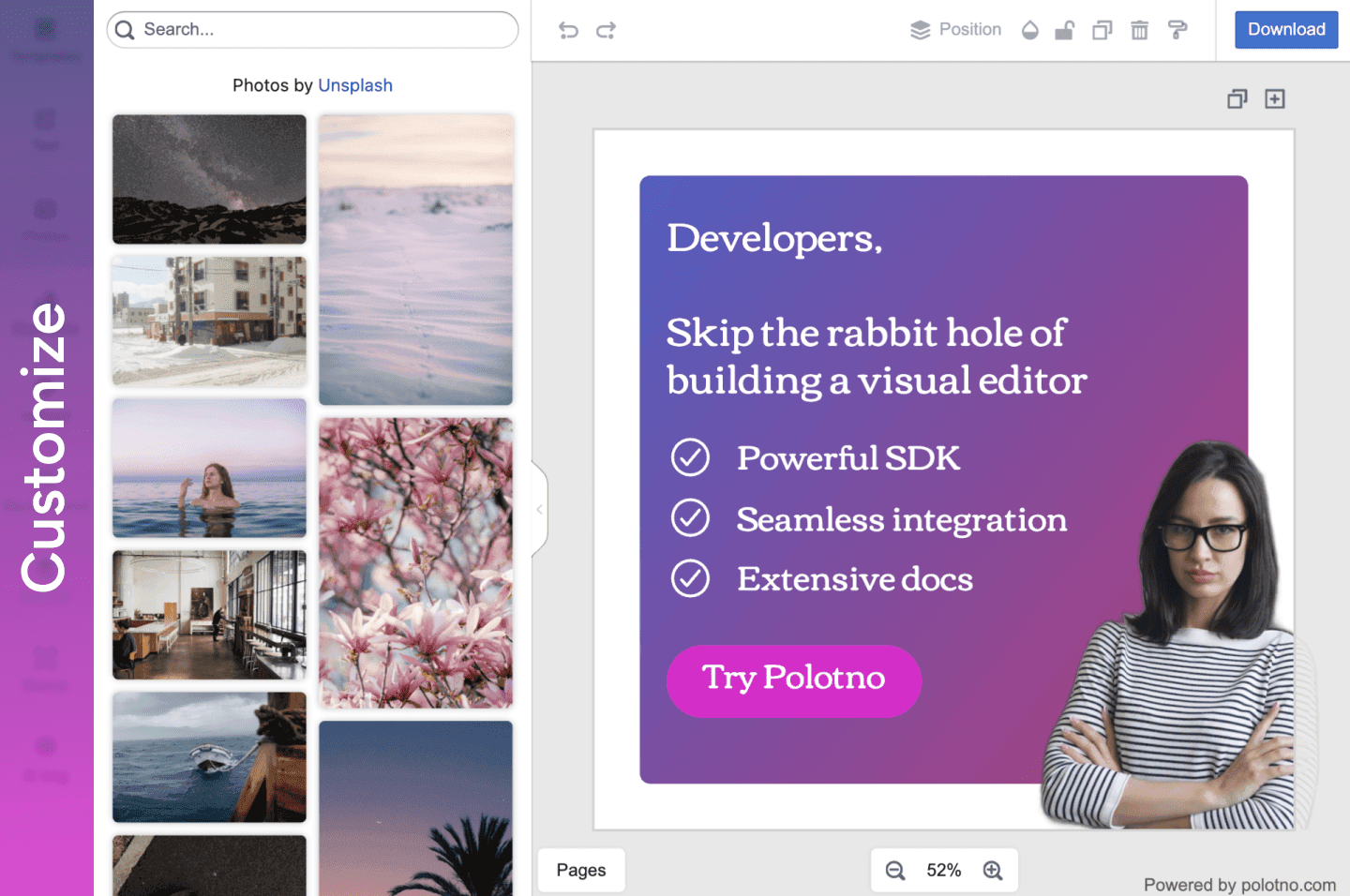Duplicate the current page
The width and height of the screenshot is (1350, 896).
click(1237, 98)
